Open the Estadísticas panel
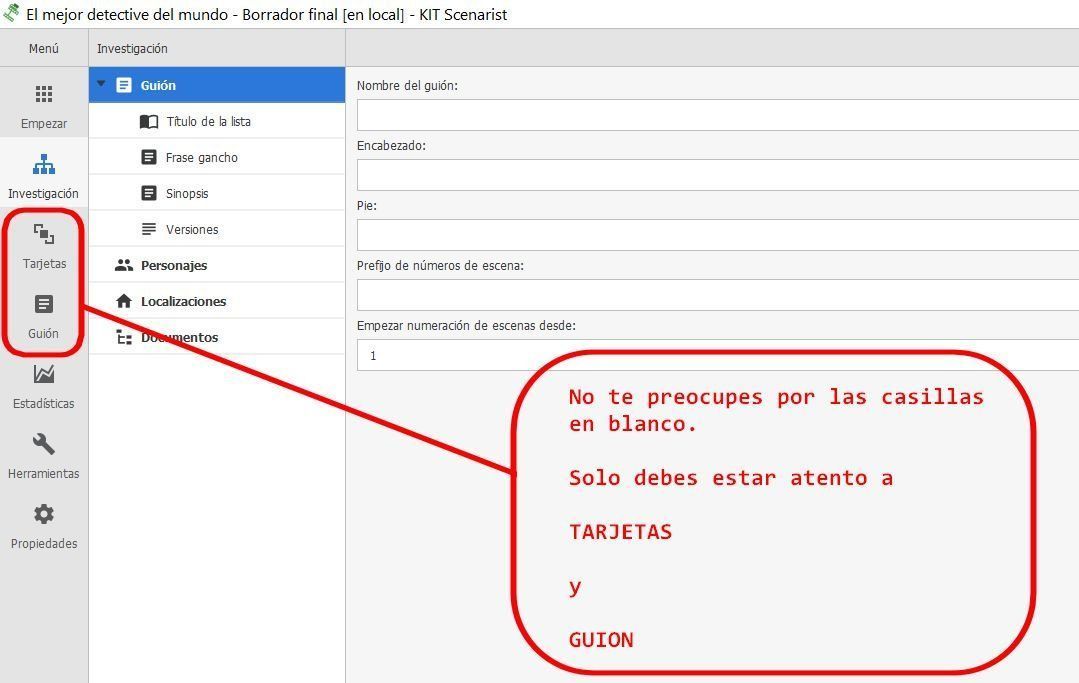 tap(44, 383)
